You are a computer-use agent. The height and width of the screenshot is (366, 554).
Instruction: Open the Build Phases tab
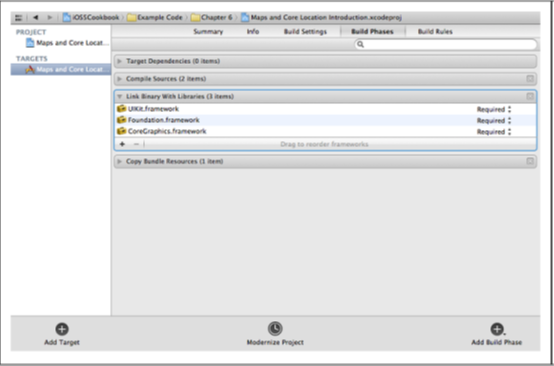coord(372,31)
